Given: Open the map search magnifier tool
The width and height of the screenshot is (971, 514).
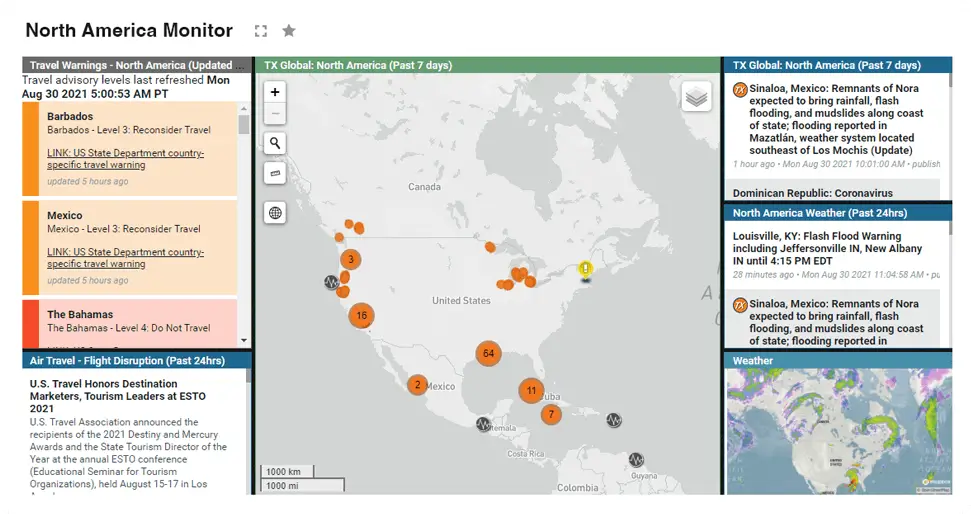Looking at the screenshot, I should pos(275,143).
